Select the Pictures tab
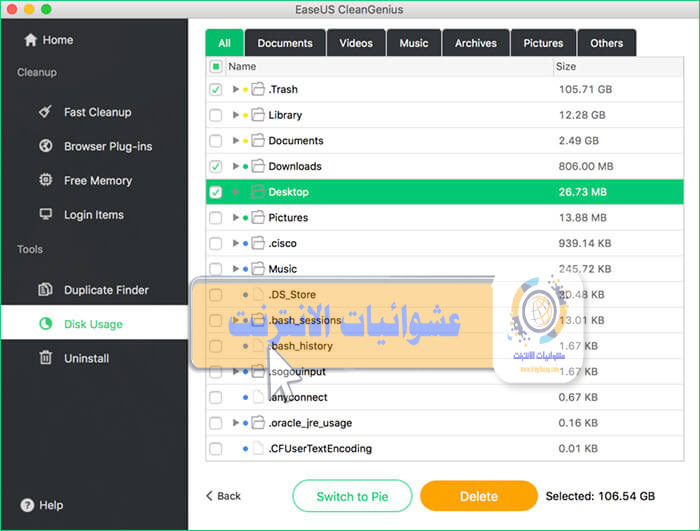The height and width of the screenshot is (531, 700). coord(543,43)
